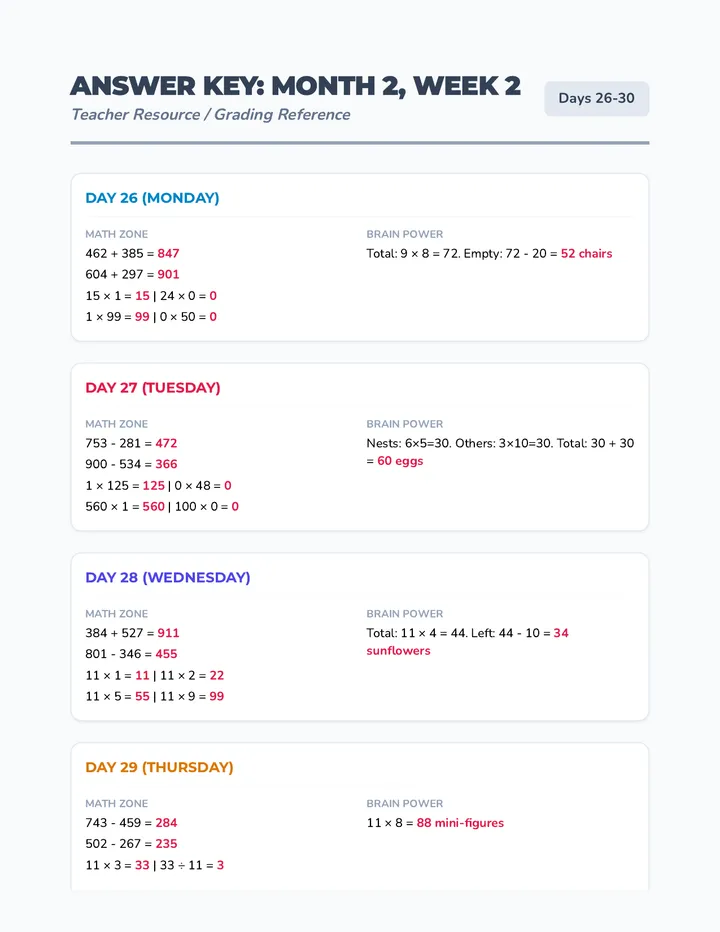This screenshot has width=720, height=932.
Task: Click the 901 answer for 604 + 297
Action: [x=168, y=274]
